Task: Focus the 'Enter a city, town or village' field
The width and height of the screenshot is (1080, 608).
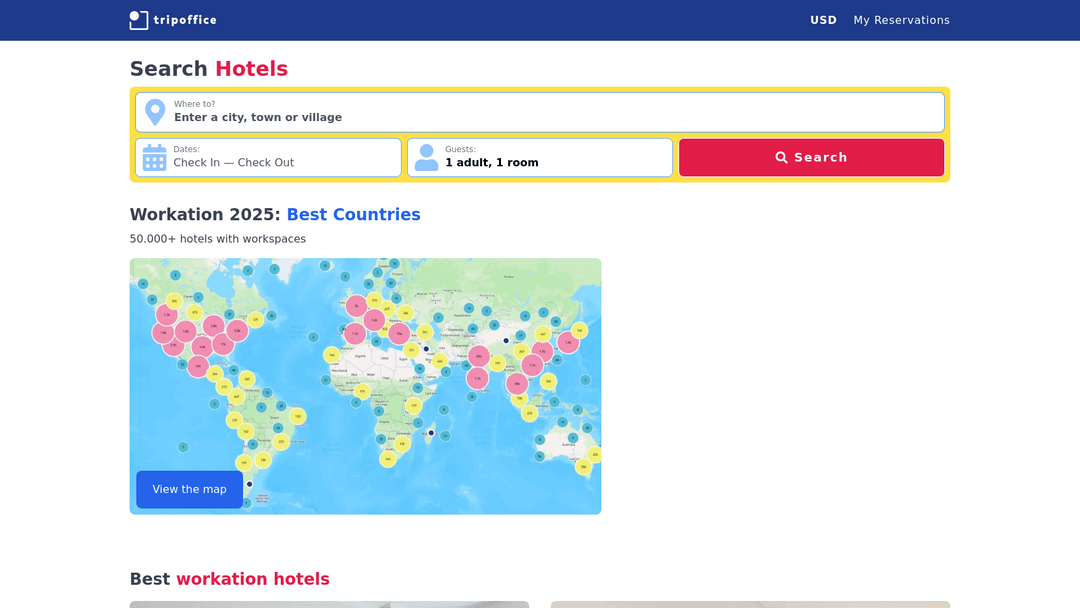Action: tap(540, 112)
